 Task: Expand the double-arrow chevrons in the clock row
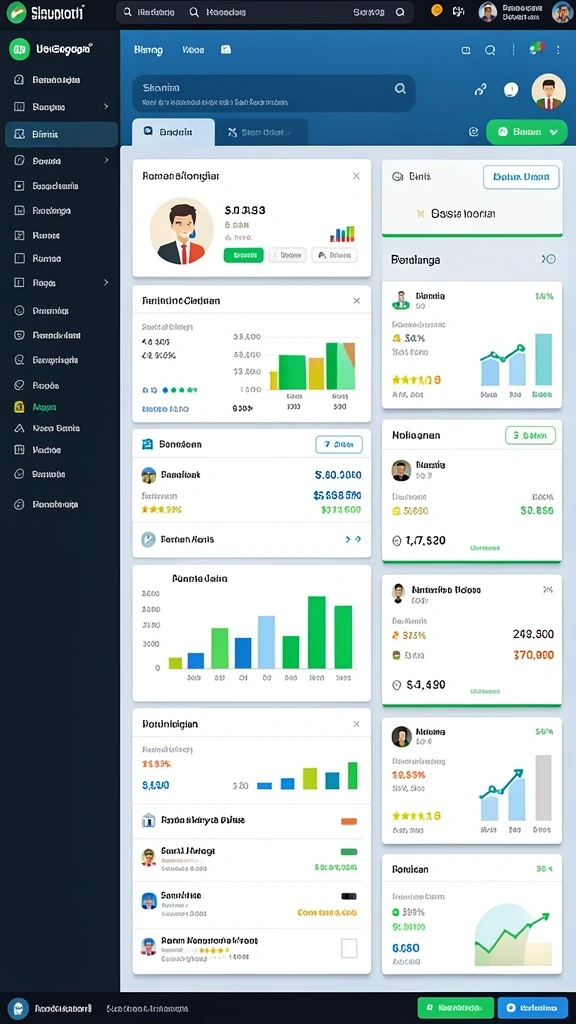click(x=353, y=539)
